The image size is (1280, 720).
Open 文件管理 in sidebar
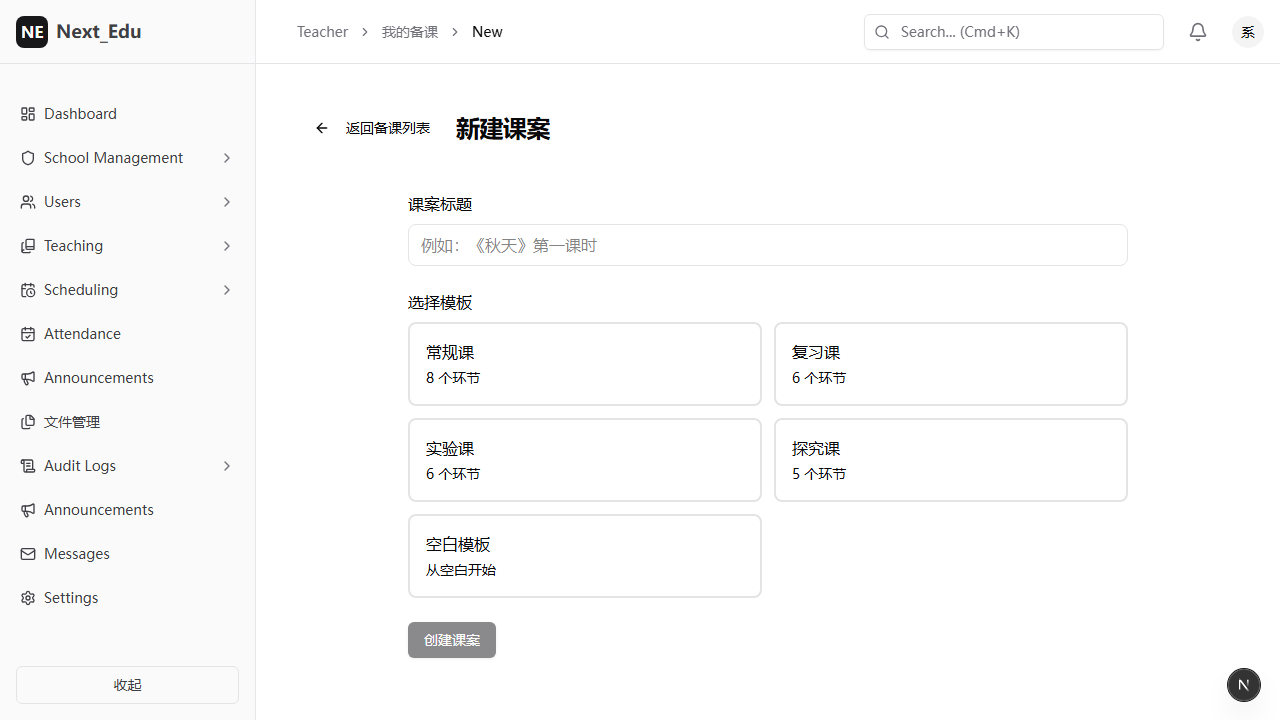point(127,422)
